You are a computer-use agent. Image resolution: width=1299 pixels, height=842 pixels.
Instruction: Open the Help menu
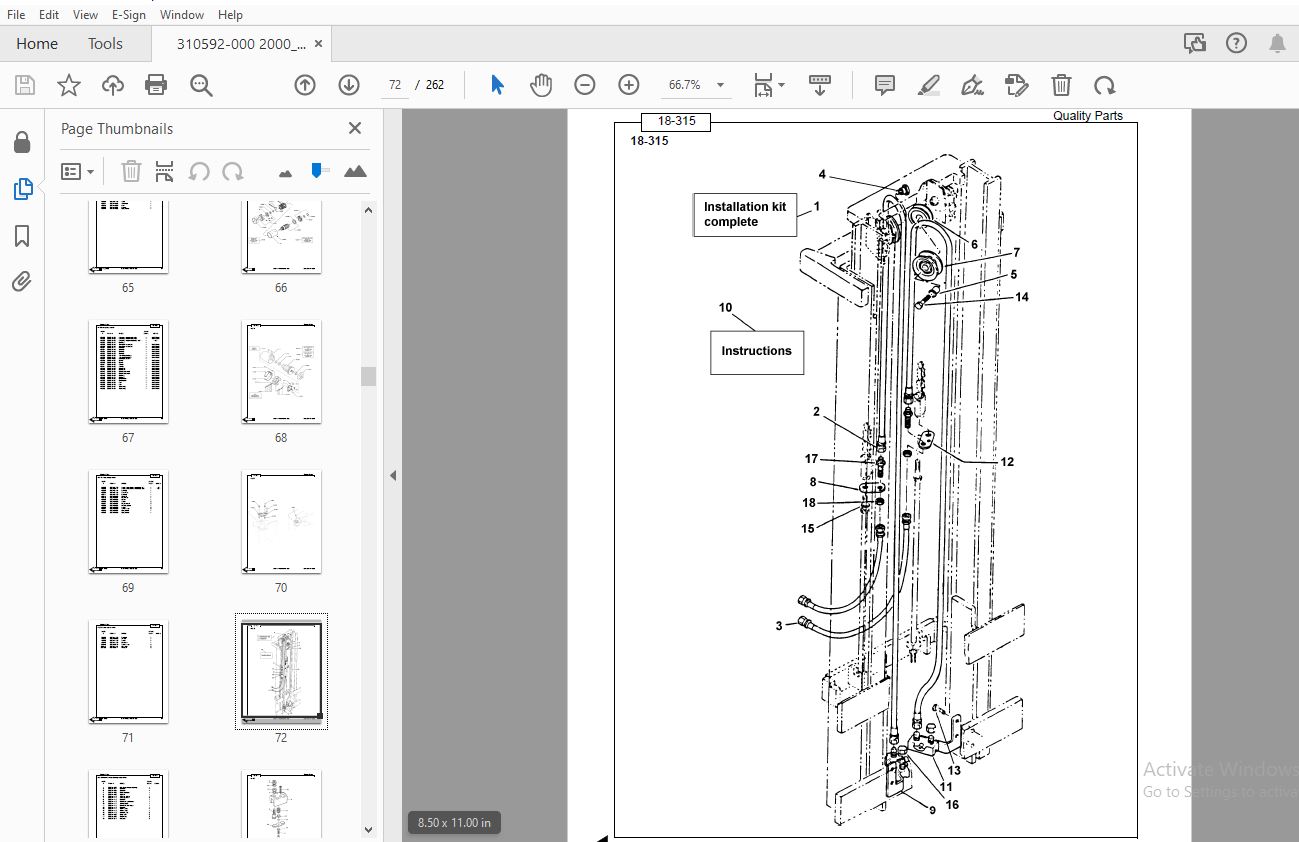(230, 14)
